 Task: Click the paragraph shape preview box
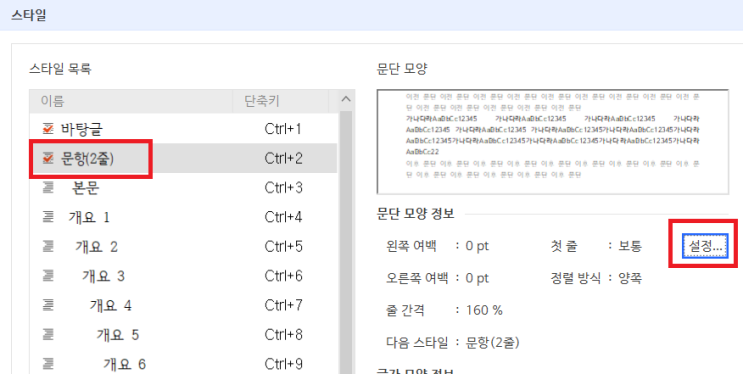pyautogui.click(x=553, y=141)
